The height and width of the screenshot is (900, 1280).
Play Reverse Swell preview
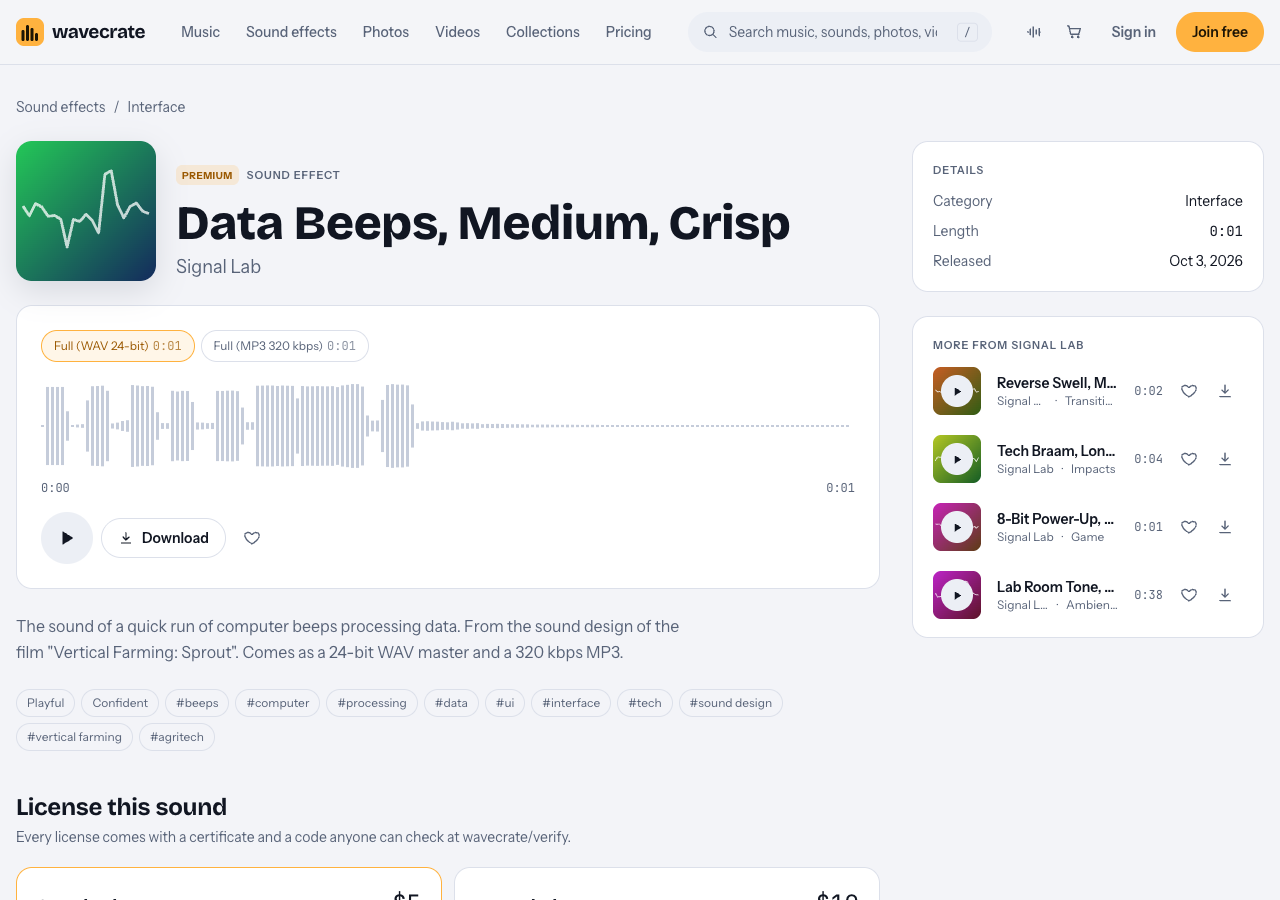coord(957,391)
